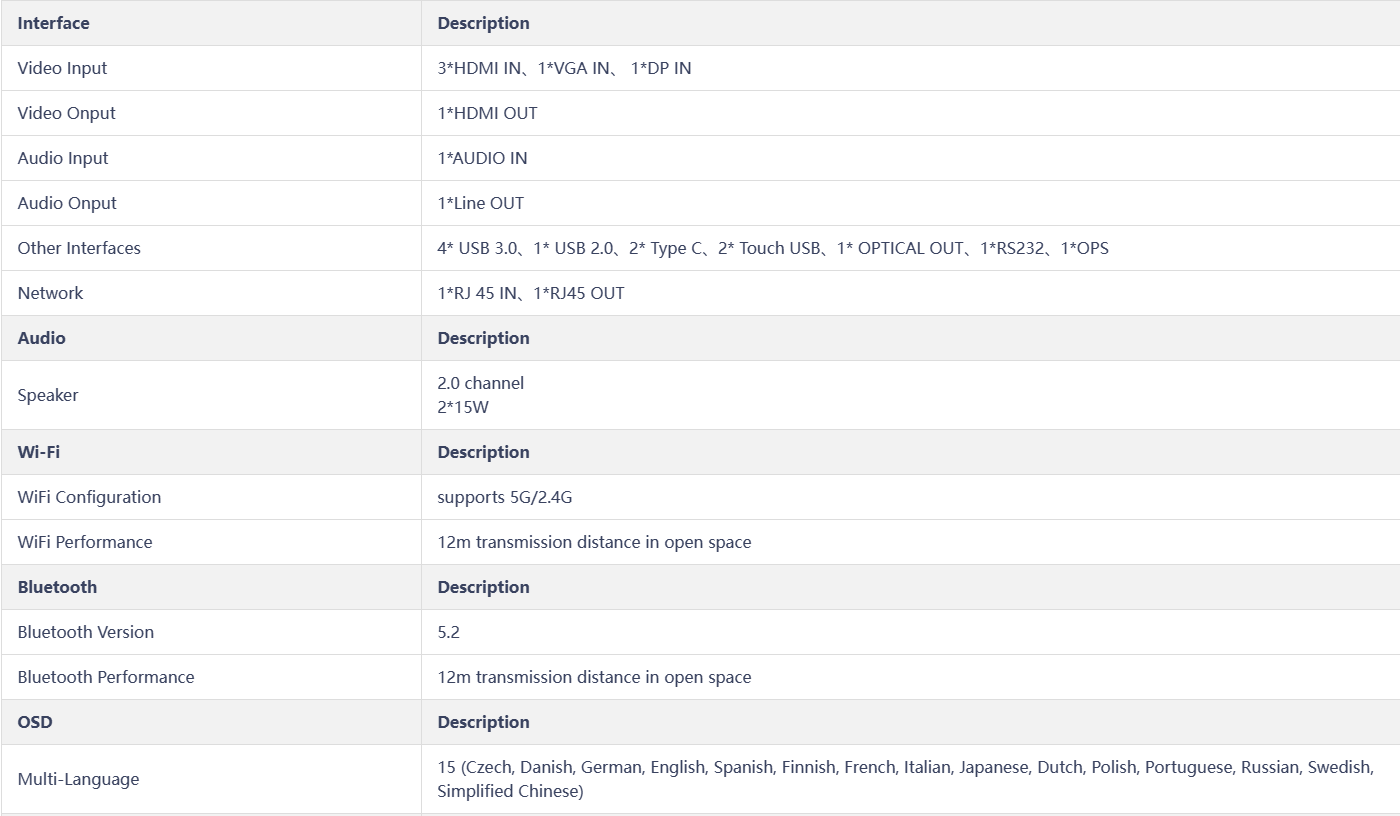Select the 'Network' row label
The image size is (1400, 816).
pos(50,293)
